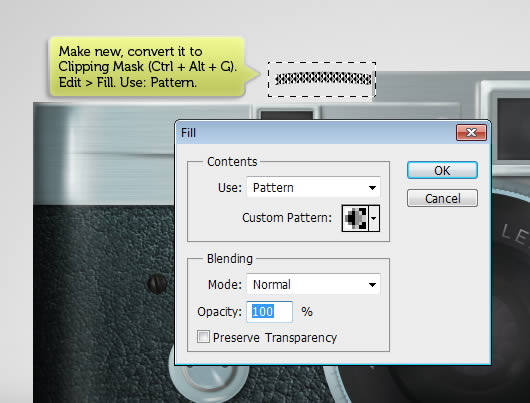Open the blending Mode dropdown
Screen dimensions: 530x403
(313, 284)
